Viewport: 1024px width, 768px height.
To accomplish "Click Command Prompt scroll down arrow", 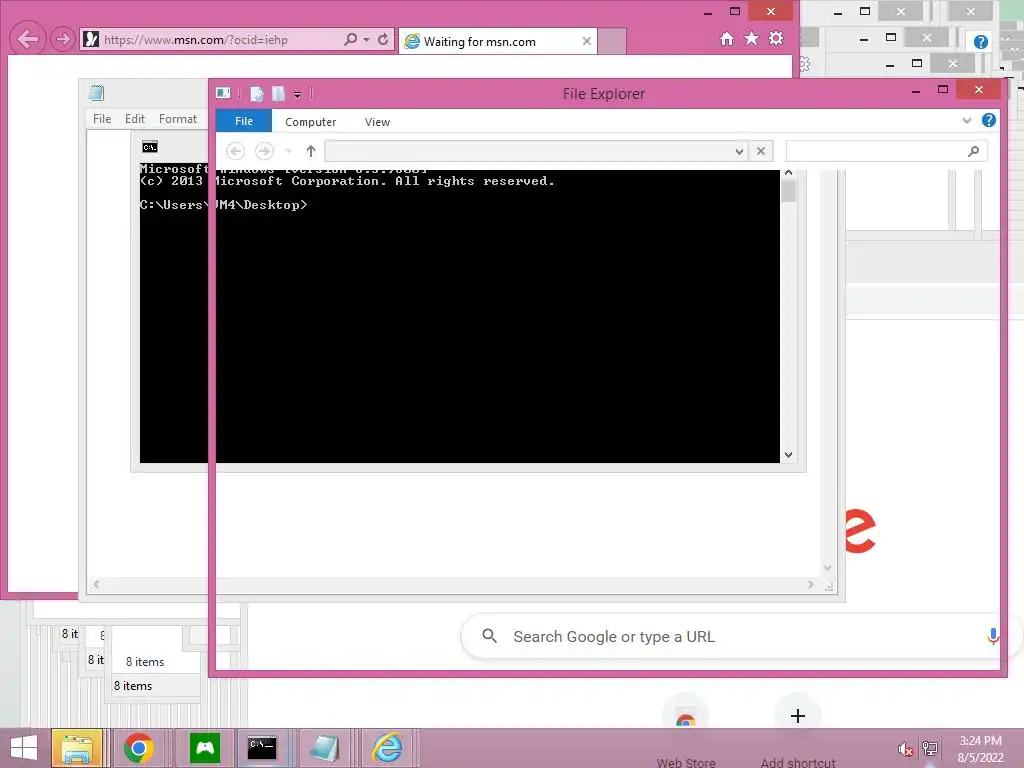I will pos(788,455).
